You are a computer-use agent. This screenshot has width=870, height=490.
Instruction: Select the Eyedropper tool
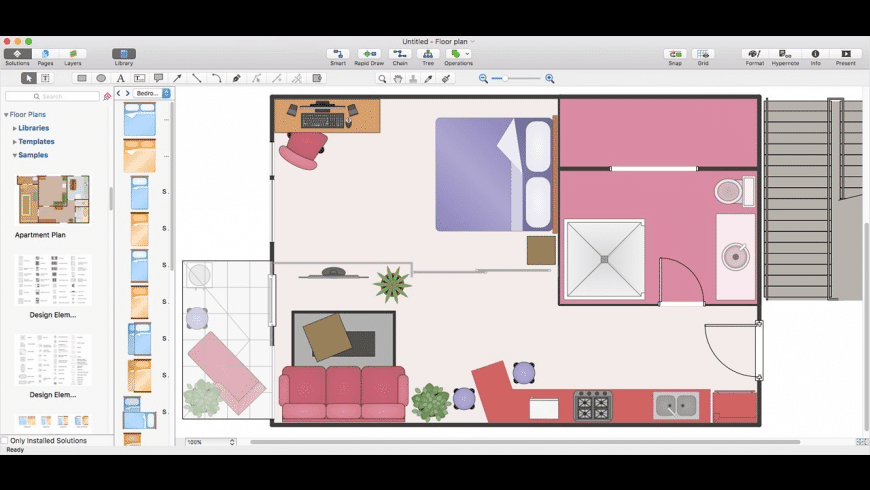click(428, 79)
